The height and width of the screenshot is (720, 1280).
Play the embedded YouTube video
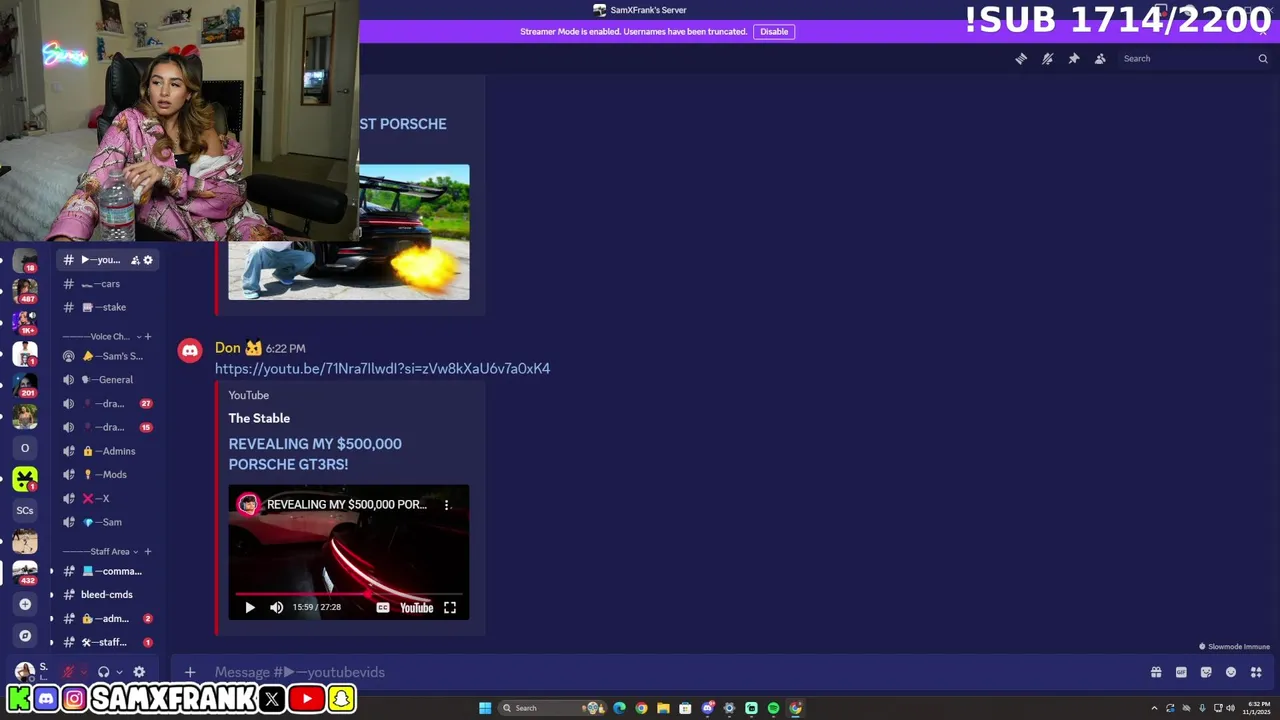[x=250, y=607]
